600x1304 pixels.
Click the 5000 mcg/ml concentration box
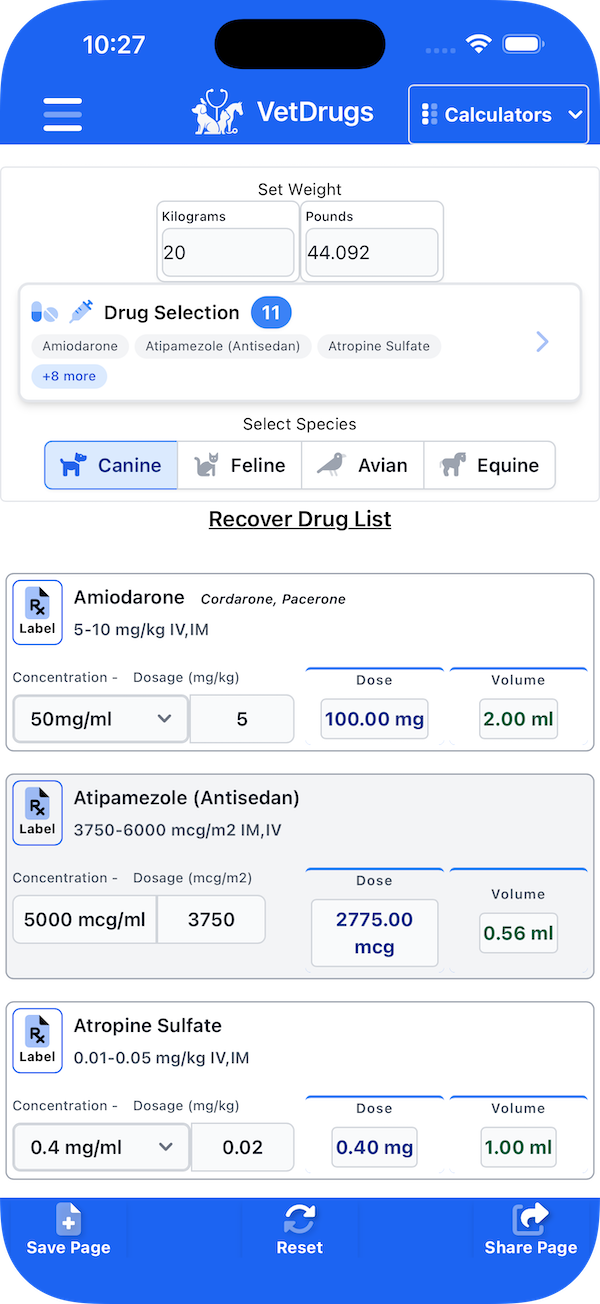[85, 920]
